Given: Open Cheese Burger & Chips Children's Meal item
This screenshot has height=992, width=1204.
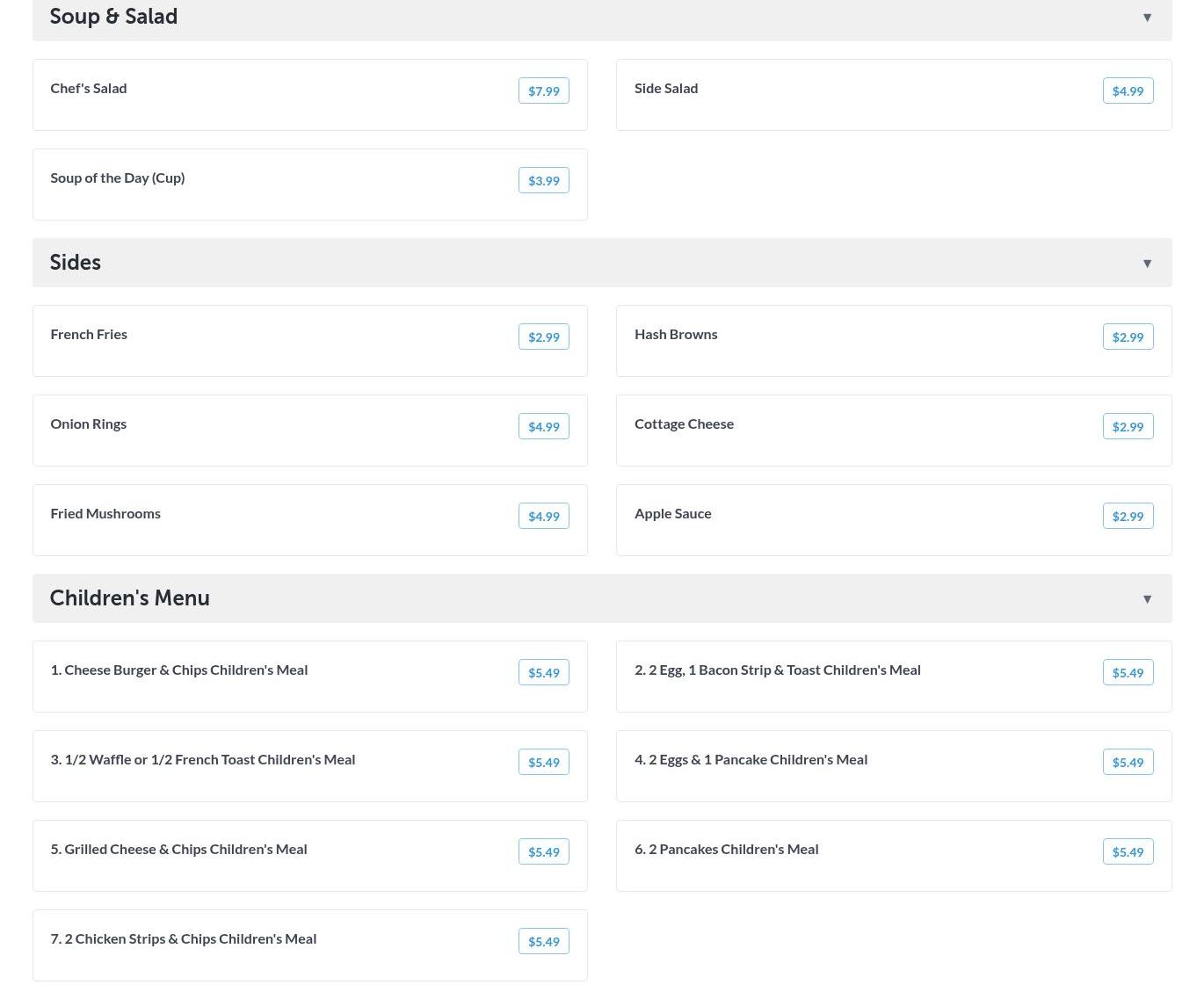Looking at the screenshot, I should click(x=179, y=670).
